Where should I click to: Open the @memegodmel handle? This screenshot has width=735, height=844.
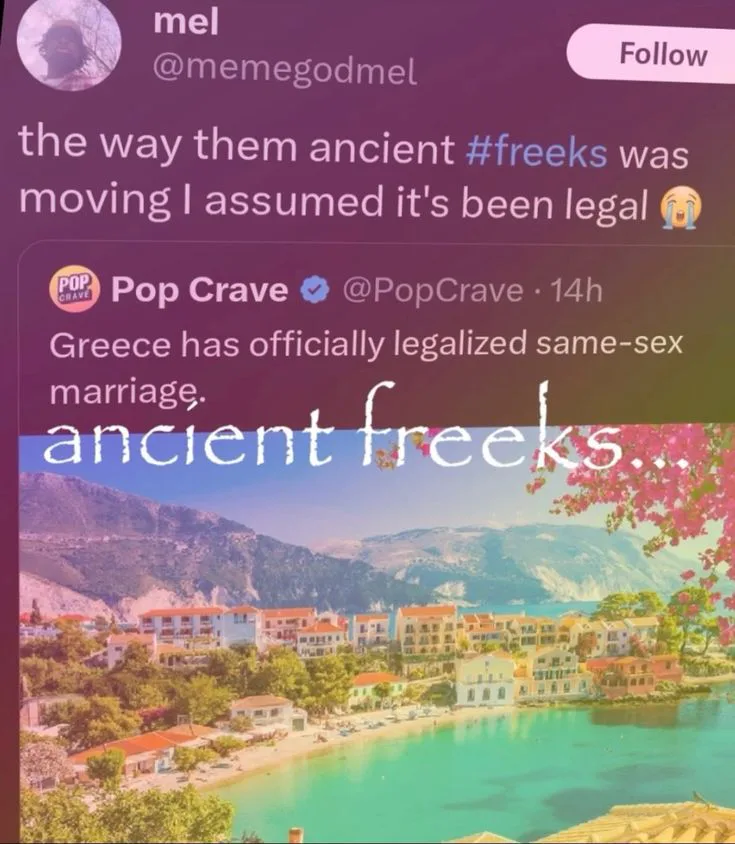(285, 71)
